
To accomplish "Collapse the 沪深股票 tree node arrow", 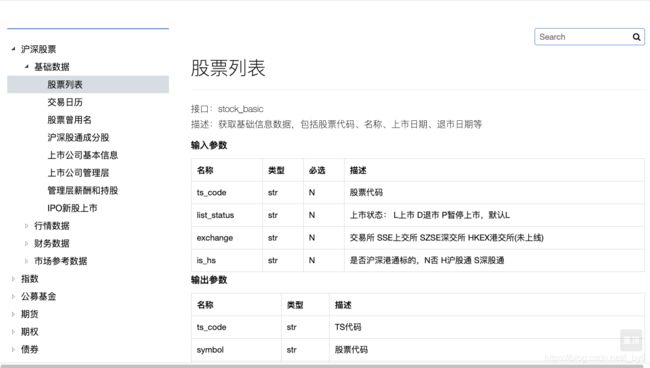I will (13, 49).
